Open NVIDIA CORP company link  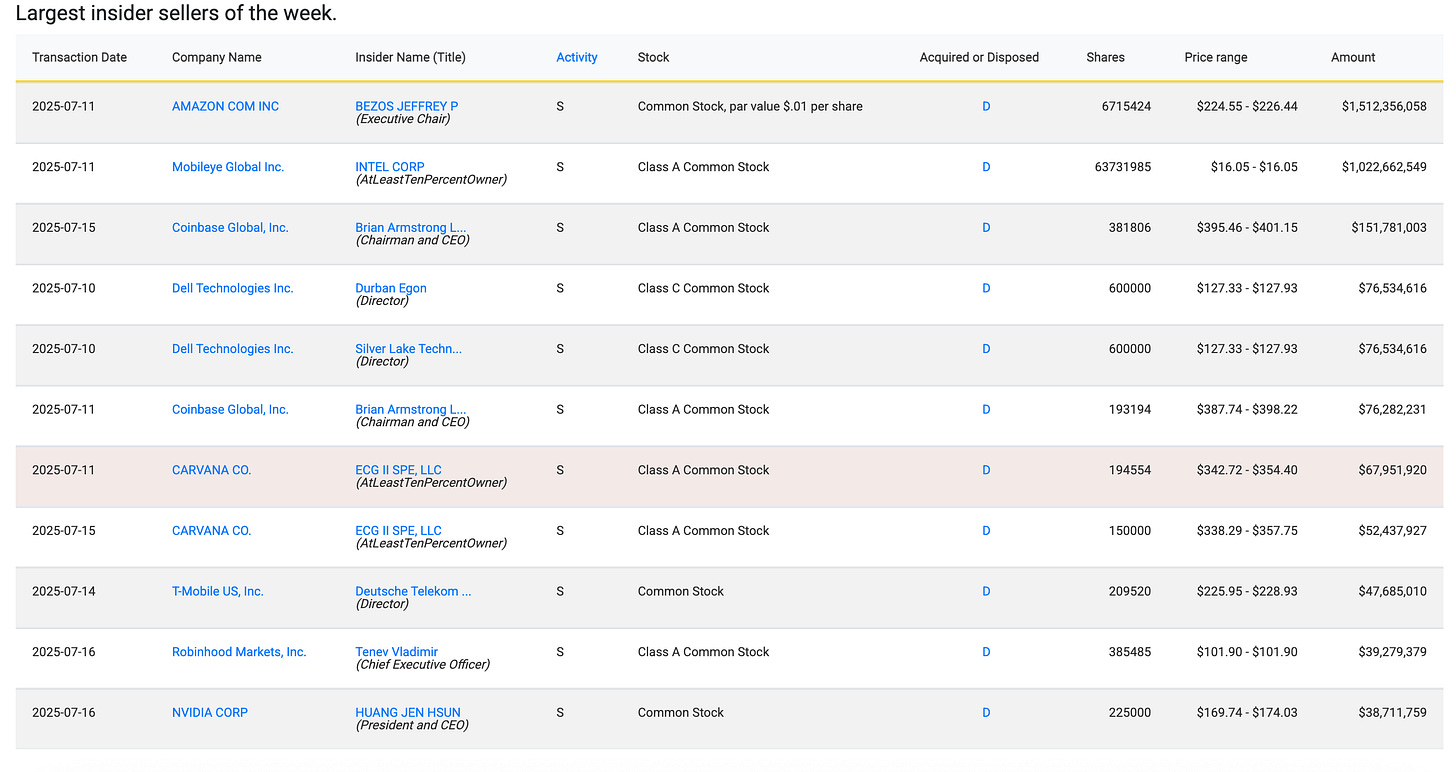coord(210,713)
